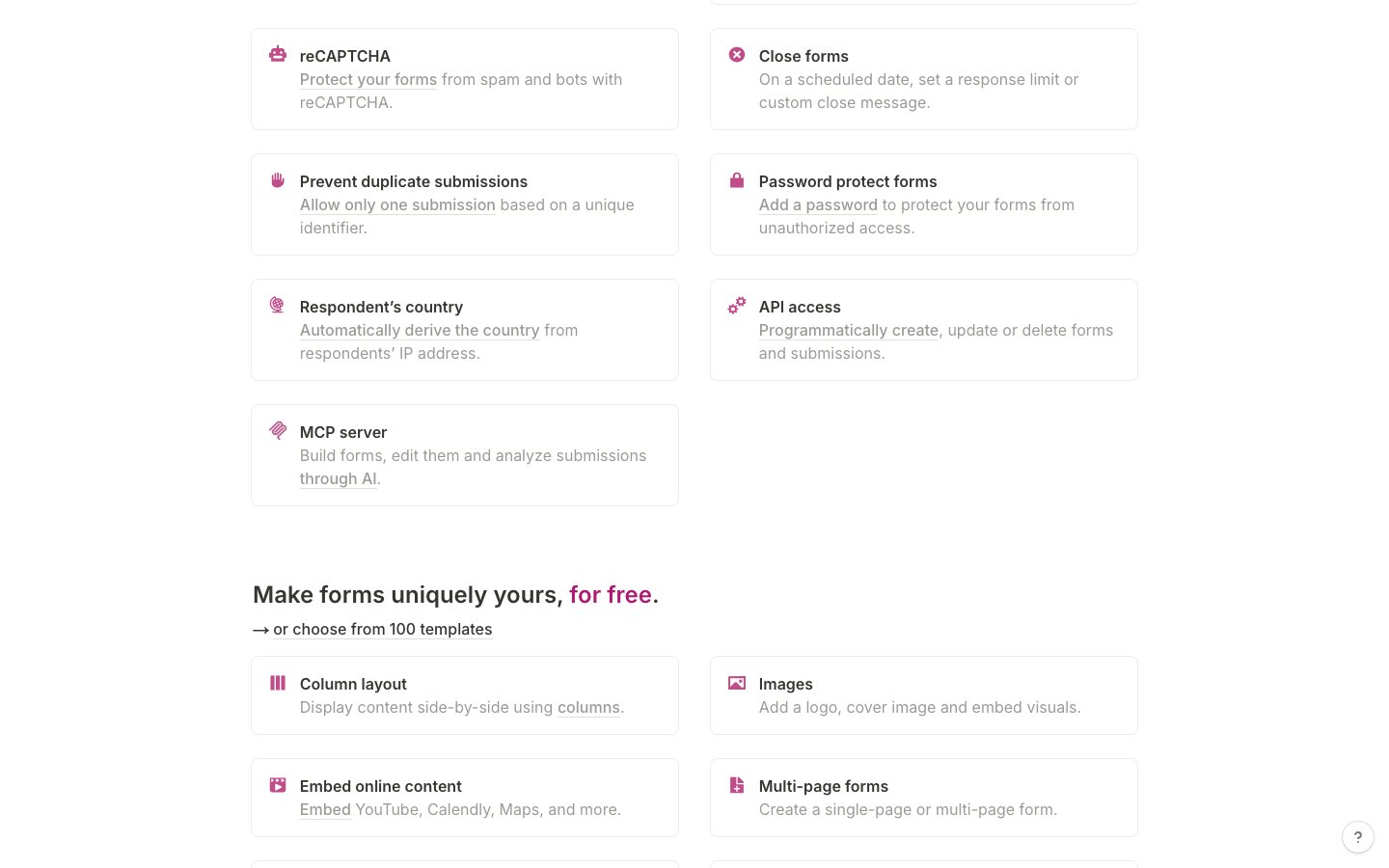Open the "Programmatically create" link

[x=849, y=331]
